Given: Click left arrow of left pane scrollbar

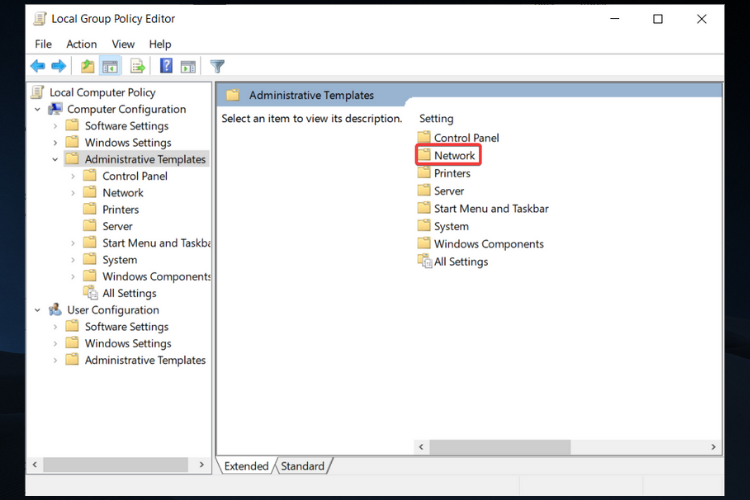Looking at the screenshot, I should click(x=34, y=464).
